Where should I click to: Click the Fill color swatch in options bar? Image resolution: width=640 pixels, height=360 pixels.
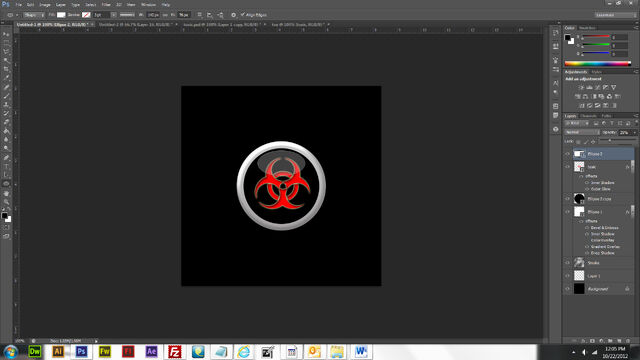tap(61, 15)
